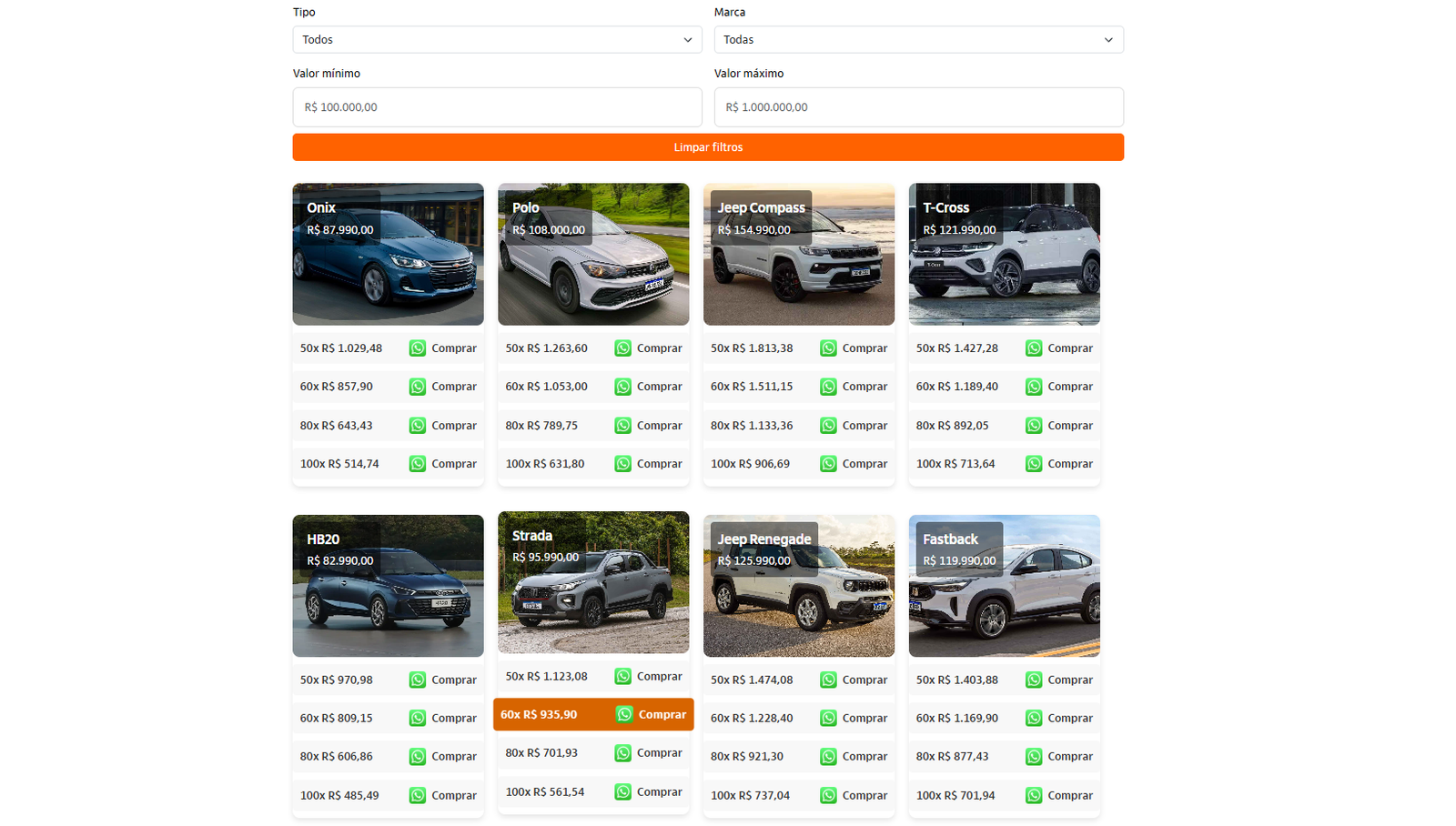The height and width of the screenshot is (826, 1456).
Task: Click WhatsApp icon for Jeep Compass 80x plan
Action: (x=829, y=426)
